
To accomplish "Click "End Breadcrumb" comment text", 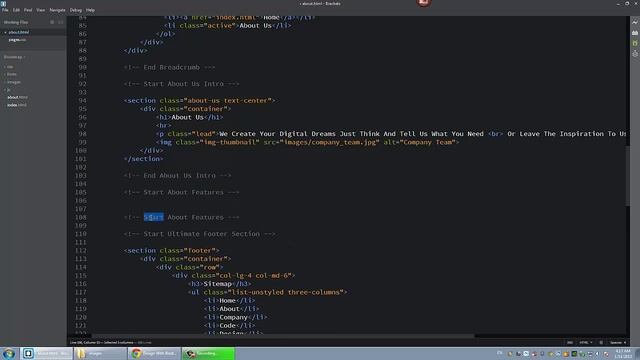I will click(x=171, y=67).
